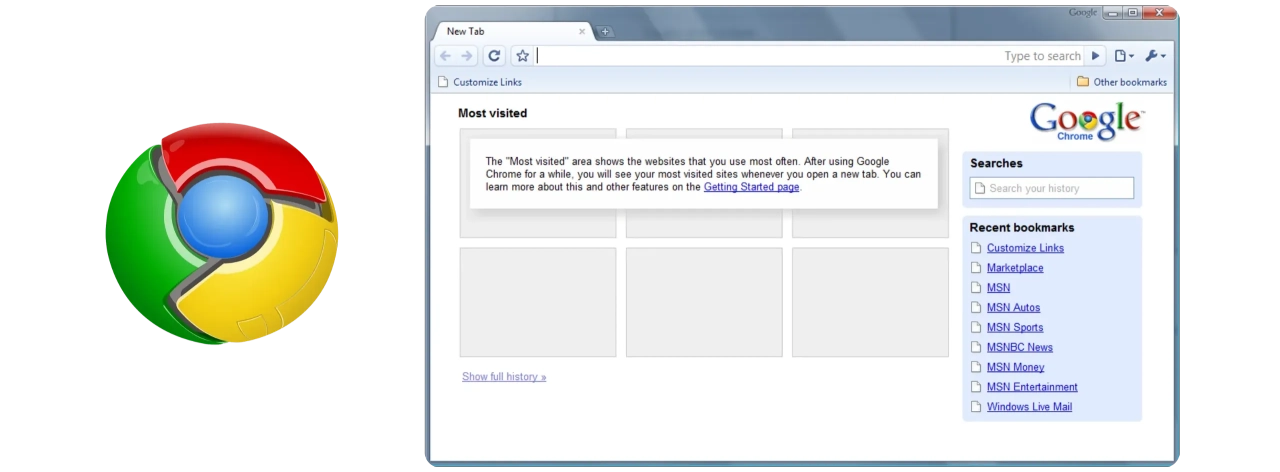Image resolution: width=1280 pixels, height=472 pixels.
Task: Click page icon beside Marketplace bookmark
Action: tap(976, 268)
